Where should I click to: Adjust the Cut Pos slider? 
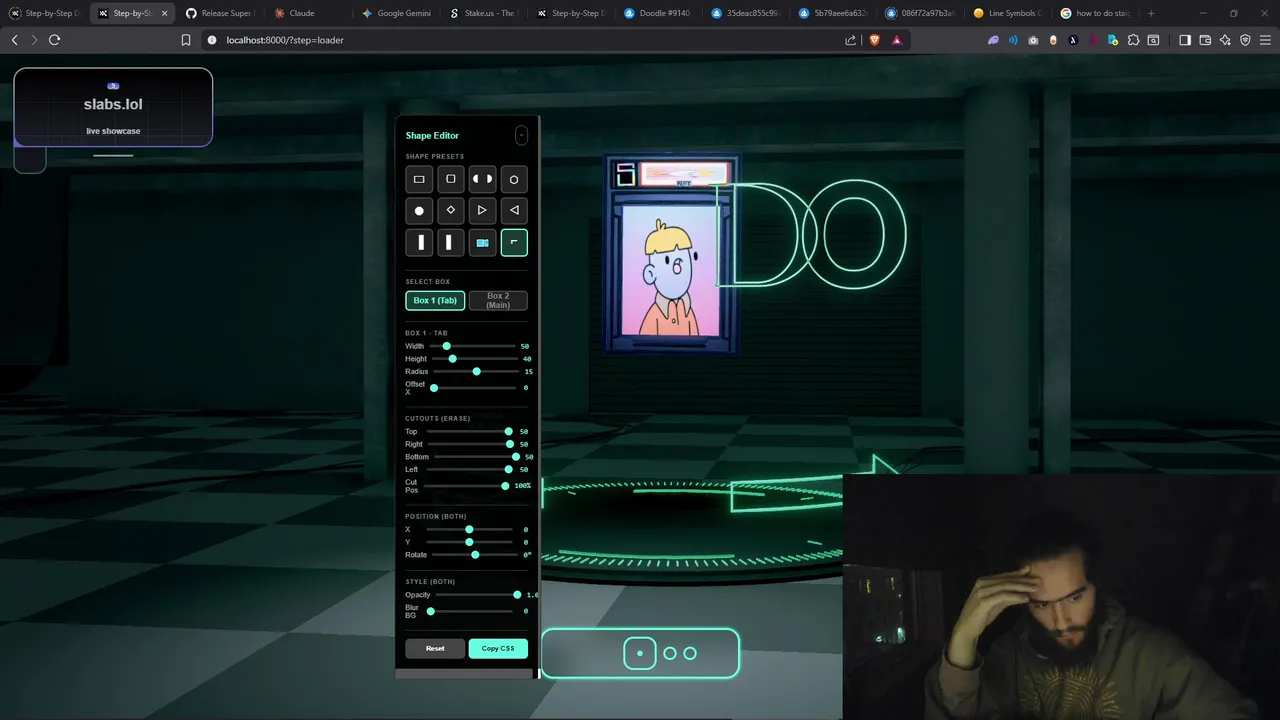point(467,486)
